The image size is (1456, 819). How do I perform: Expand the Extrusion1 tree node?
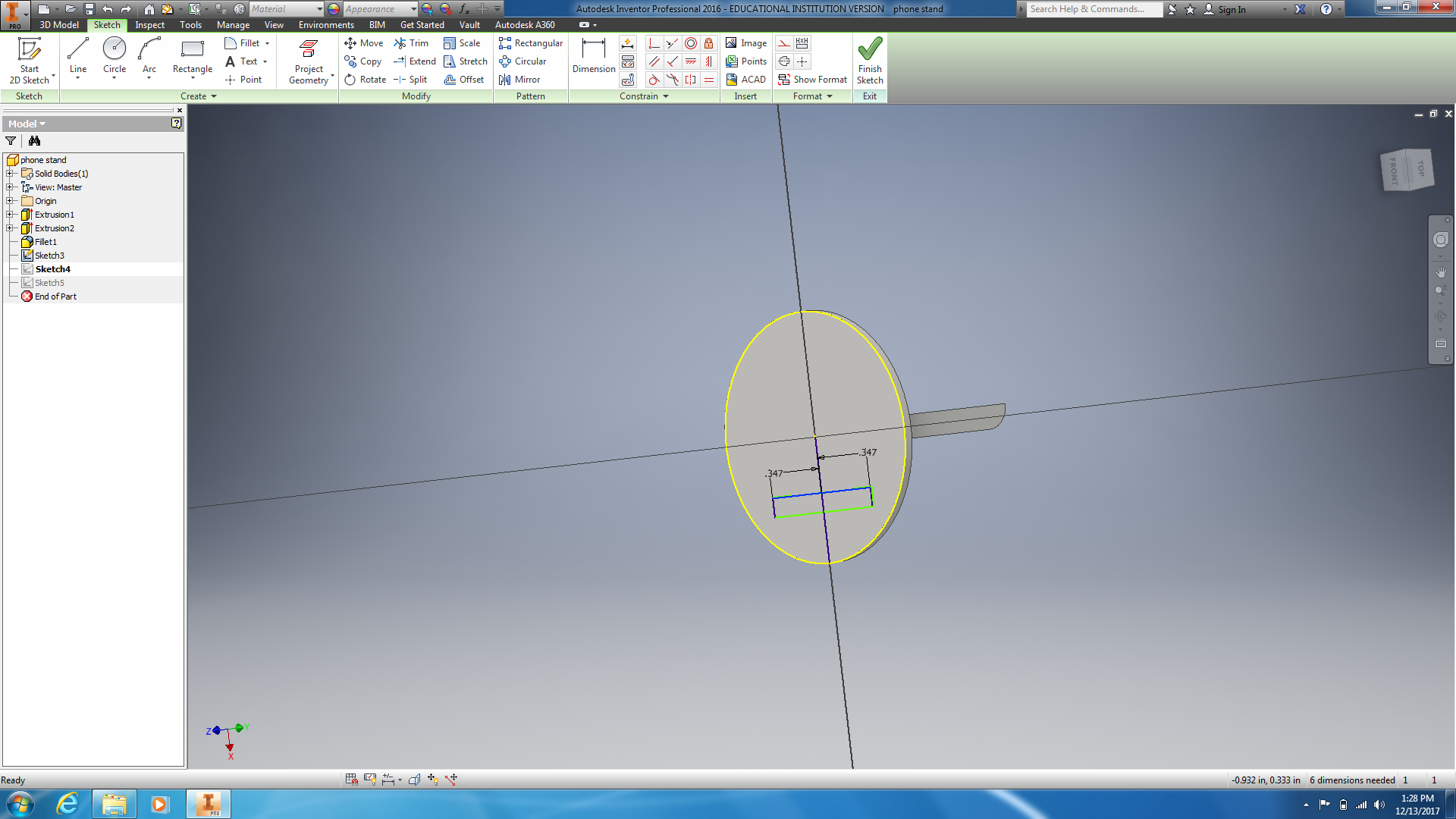pyautogui.click(x=10, y=215)
